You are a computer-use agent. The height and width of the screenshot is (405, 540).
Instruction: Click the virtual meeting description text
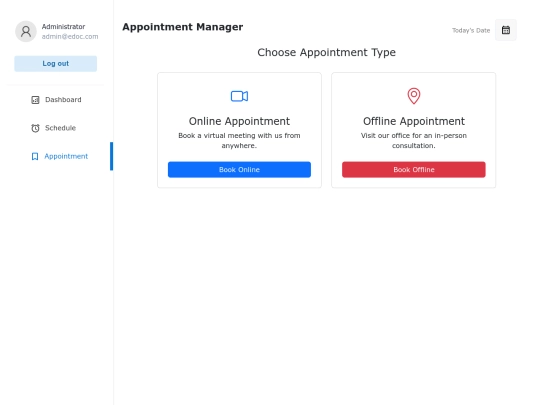coord(239,141)
